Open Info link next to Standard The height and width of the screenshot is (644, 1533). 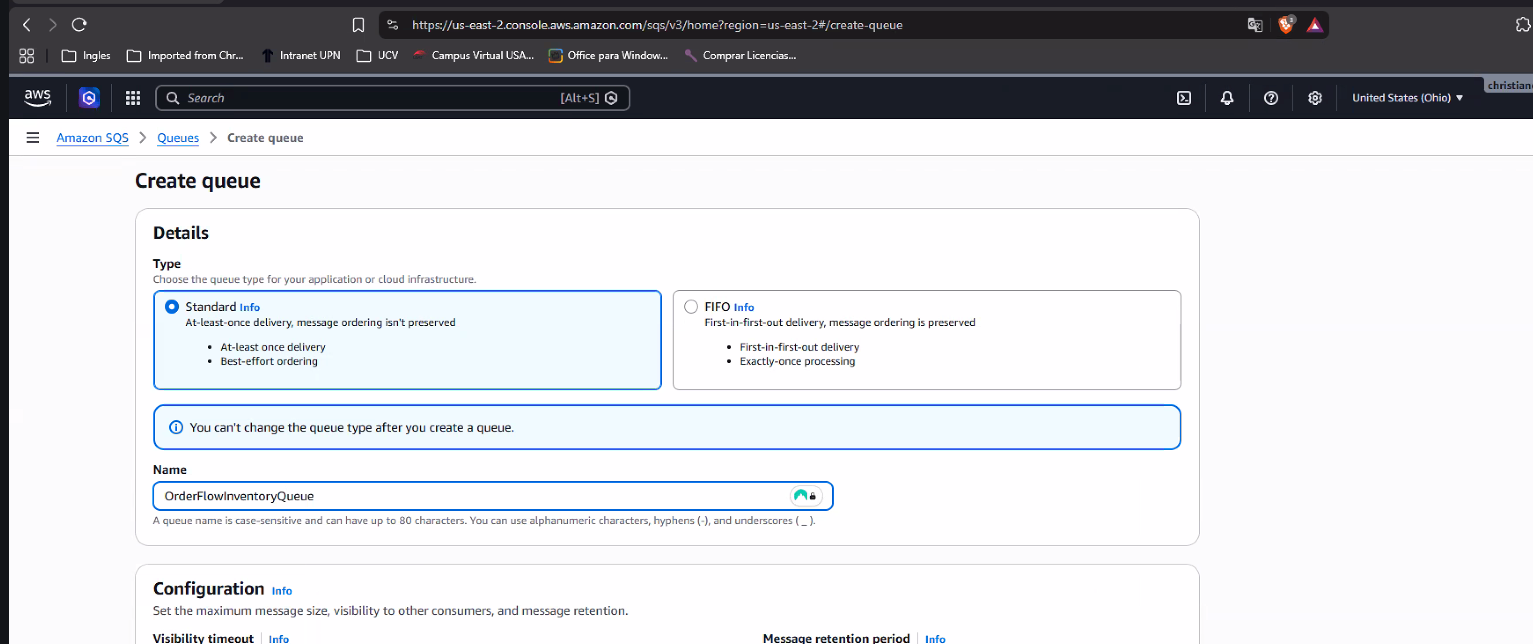[x=250, y=308]
